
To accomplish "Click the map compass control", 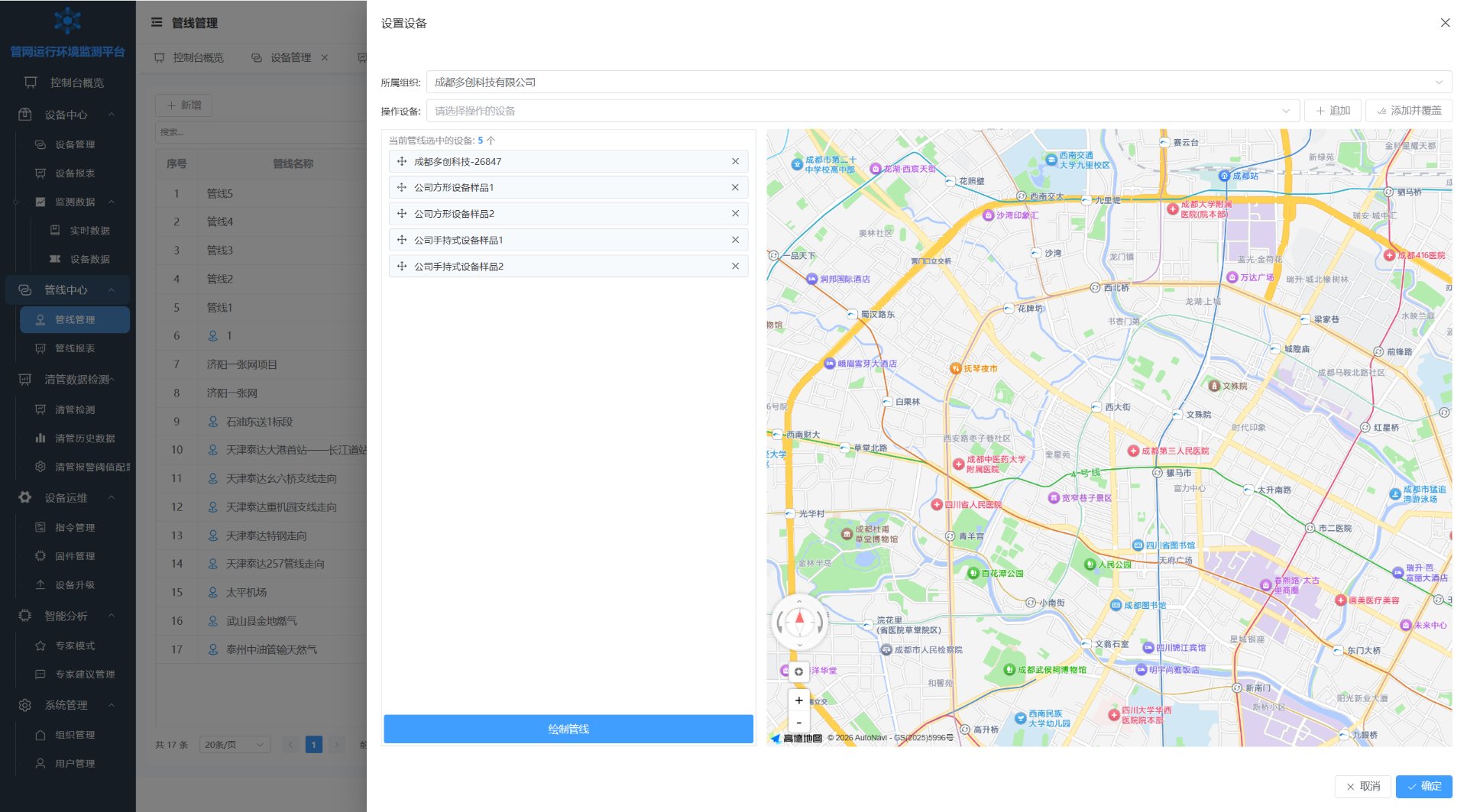I will (x=799, y=622).
